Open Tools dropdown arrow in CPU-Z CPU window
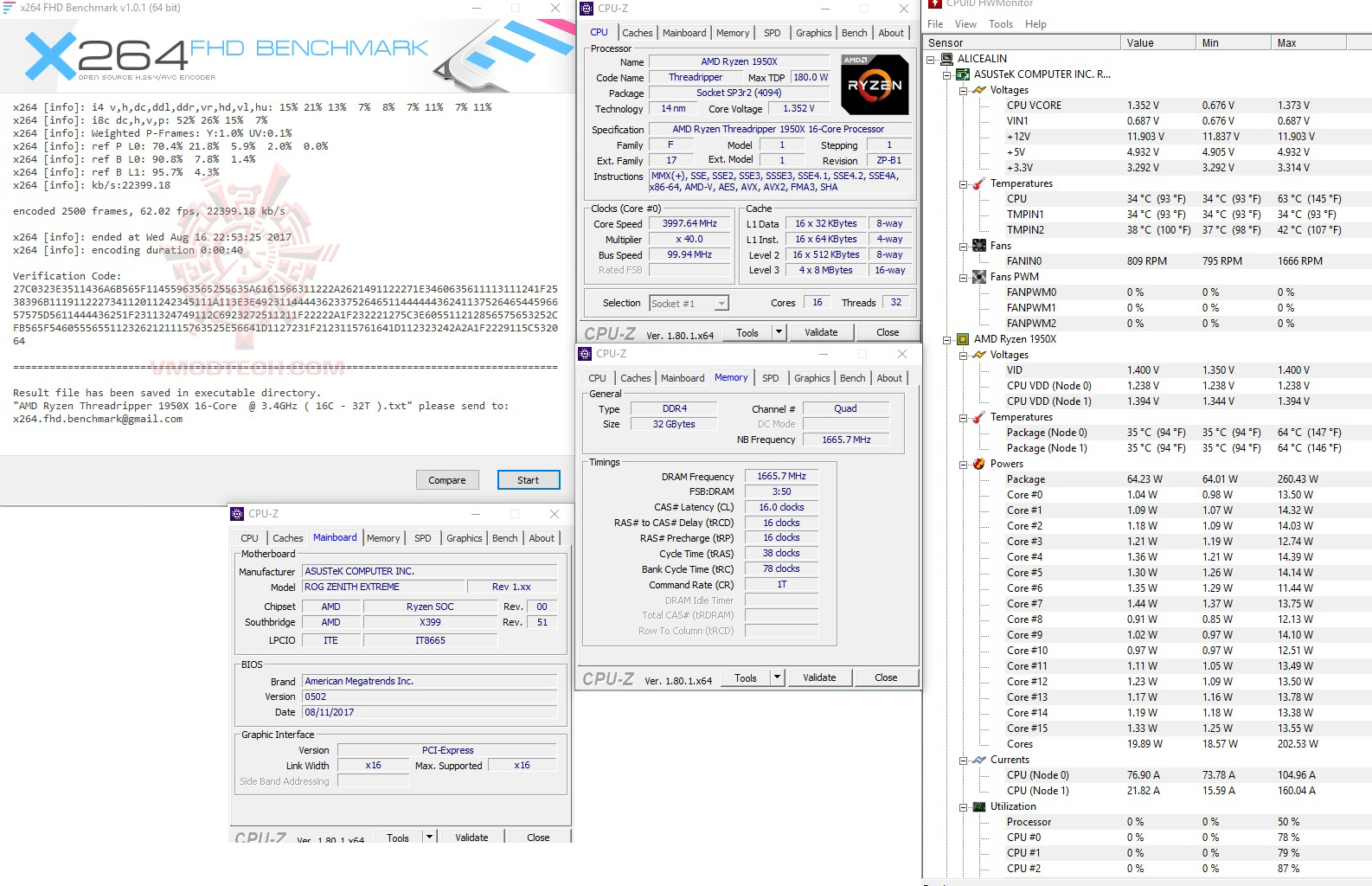The image size is (1372, 886). point(779,332)
